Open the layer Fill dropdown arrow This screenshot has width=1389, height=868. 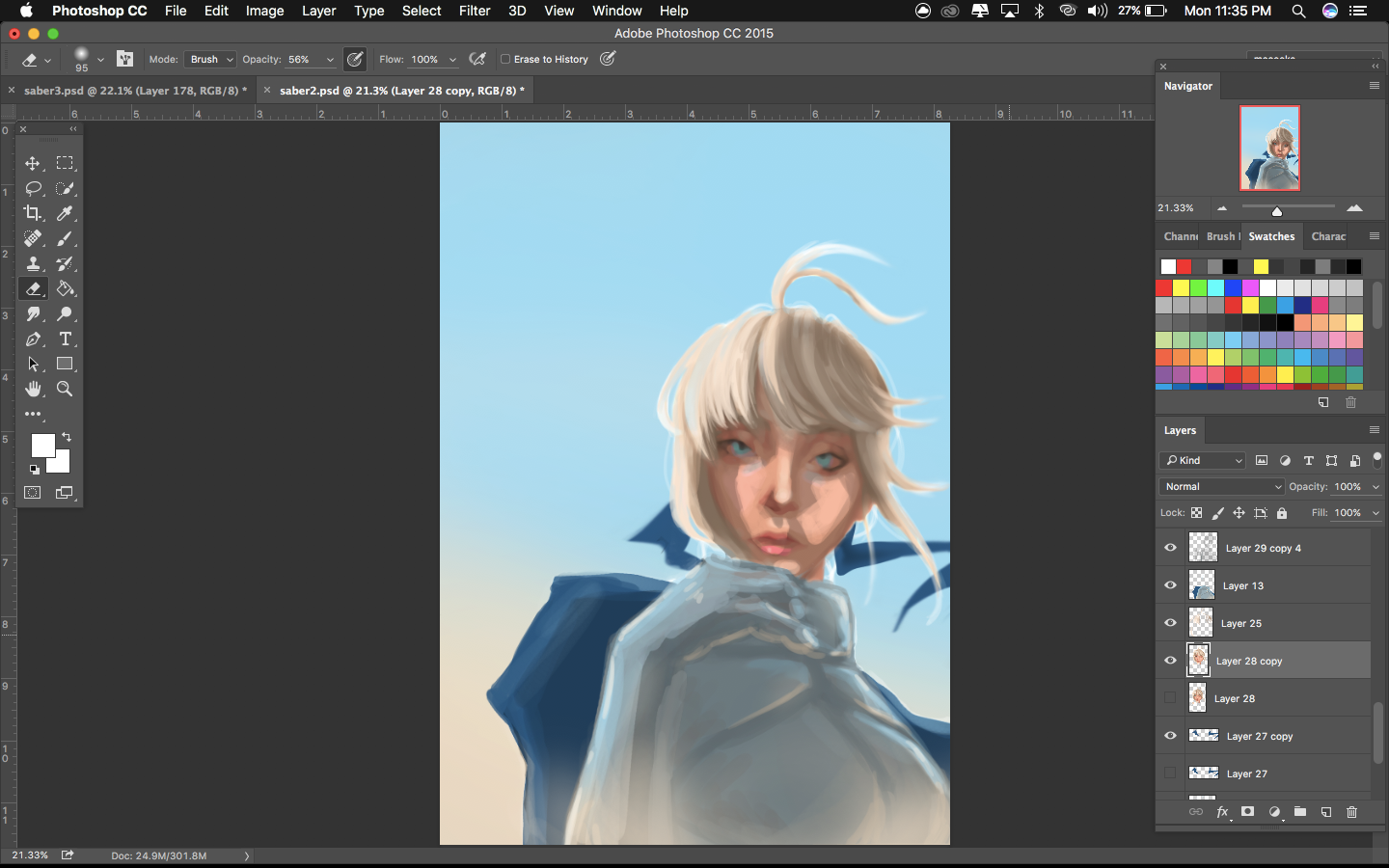point(1375,513)
